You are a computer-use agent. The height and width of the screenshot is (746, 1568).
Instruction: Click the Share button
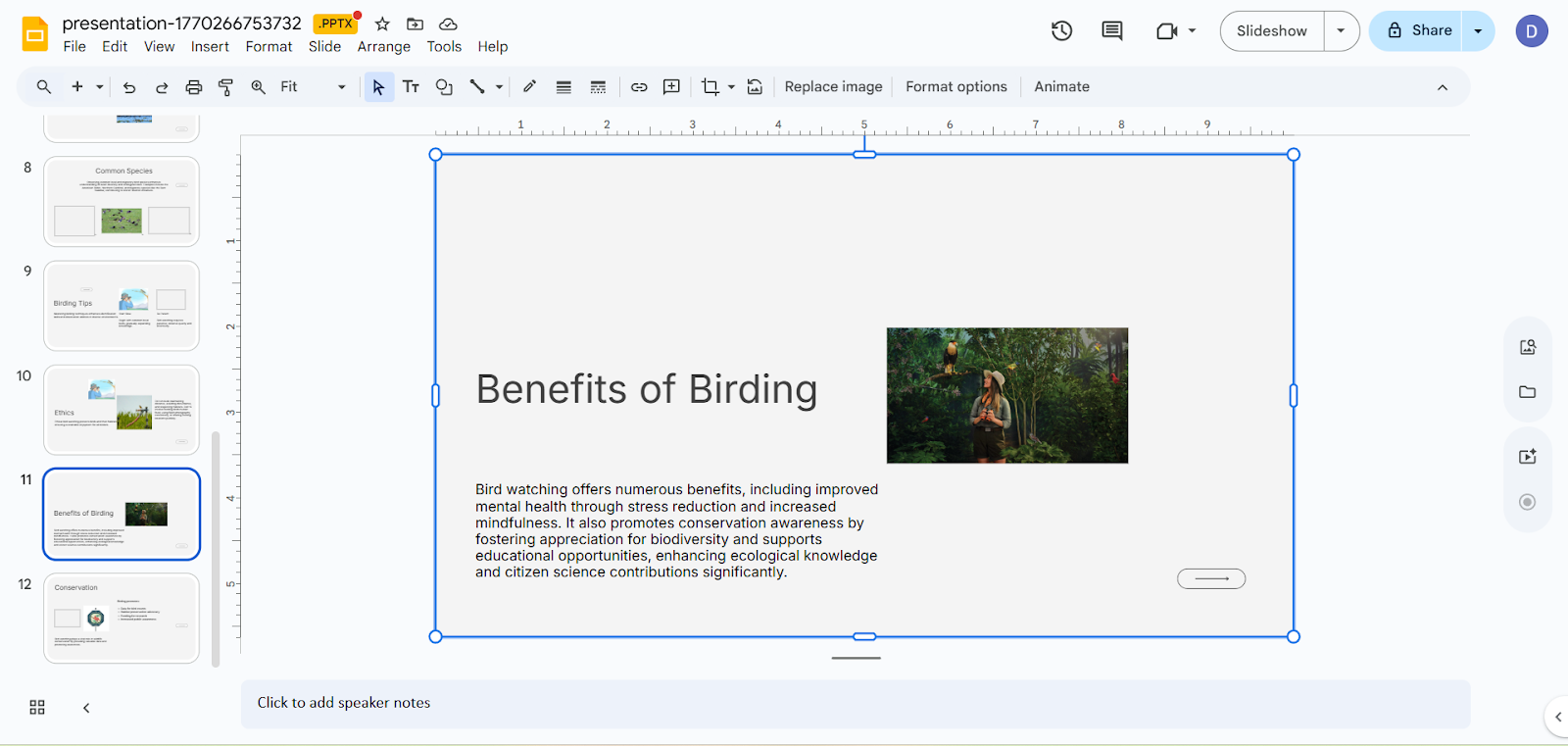(x=1416, y=31)
